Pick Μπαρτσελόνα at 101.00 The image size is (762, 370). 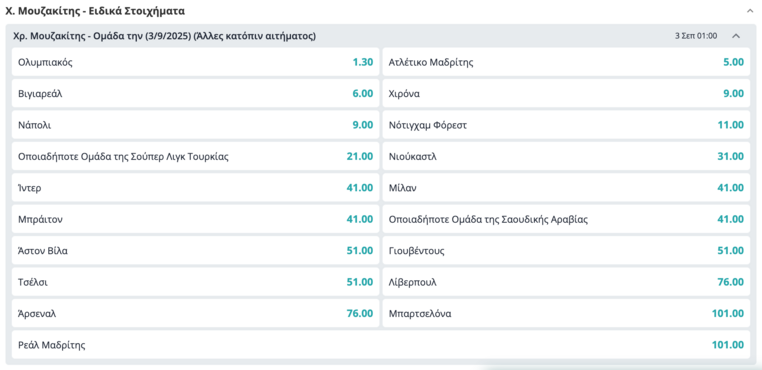[566, 314]
